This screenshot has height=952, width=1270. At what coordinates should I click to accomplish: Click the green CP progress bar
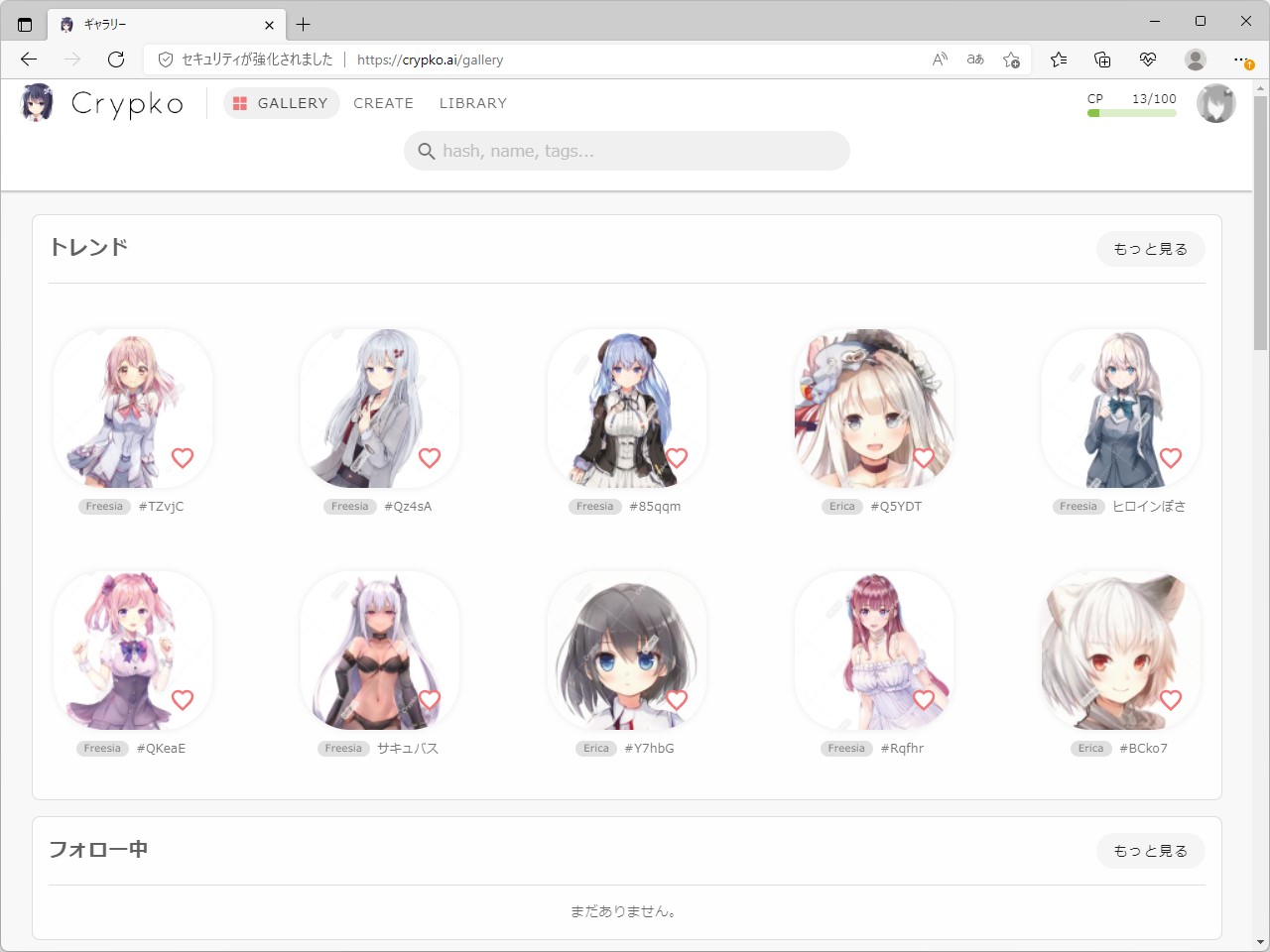click(1131, 113)
